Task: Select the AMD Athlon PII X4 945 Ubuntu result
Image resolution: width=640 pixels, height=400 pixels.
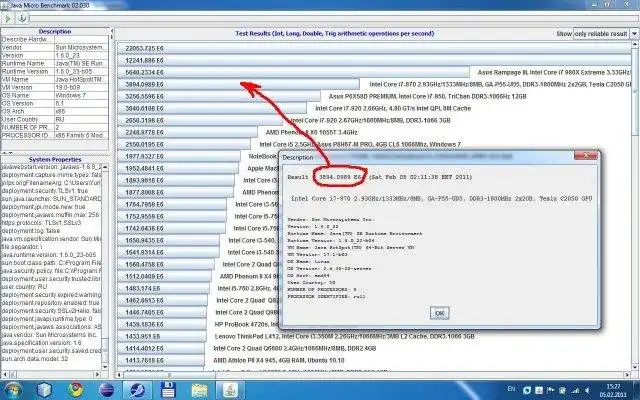Action: click(x=161, y=360)
